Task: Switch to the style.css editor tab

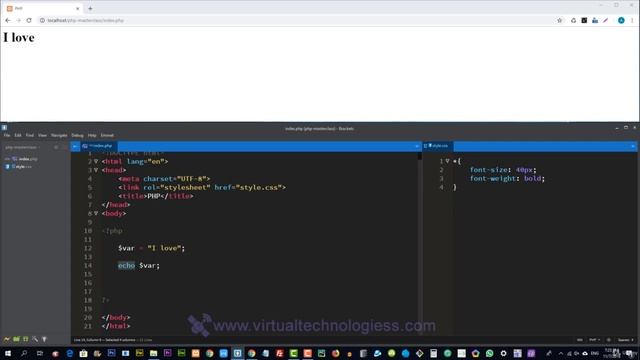Action: coord(438,146)
